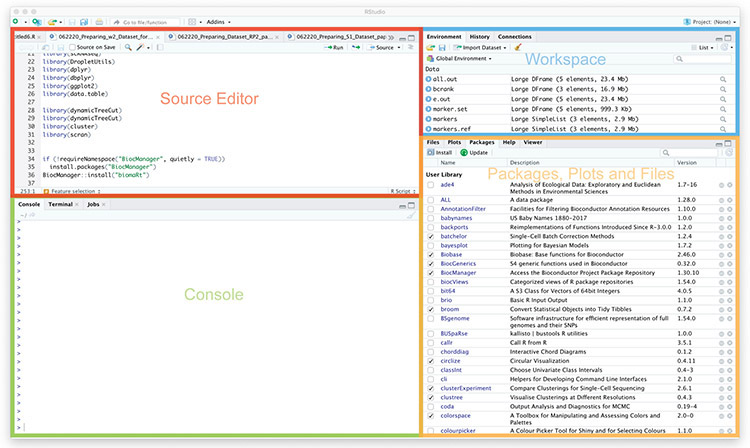The width and height of the screenshot is (750, 448).
Task: Check the babynames package checkbox
Action: [431, 219]
